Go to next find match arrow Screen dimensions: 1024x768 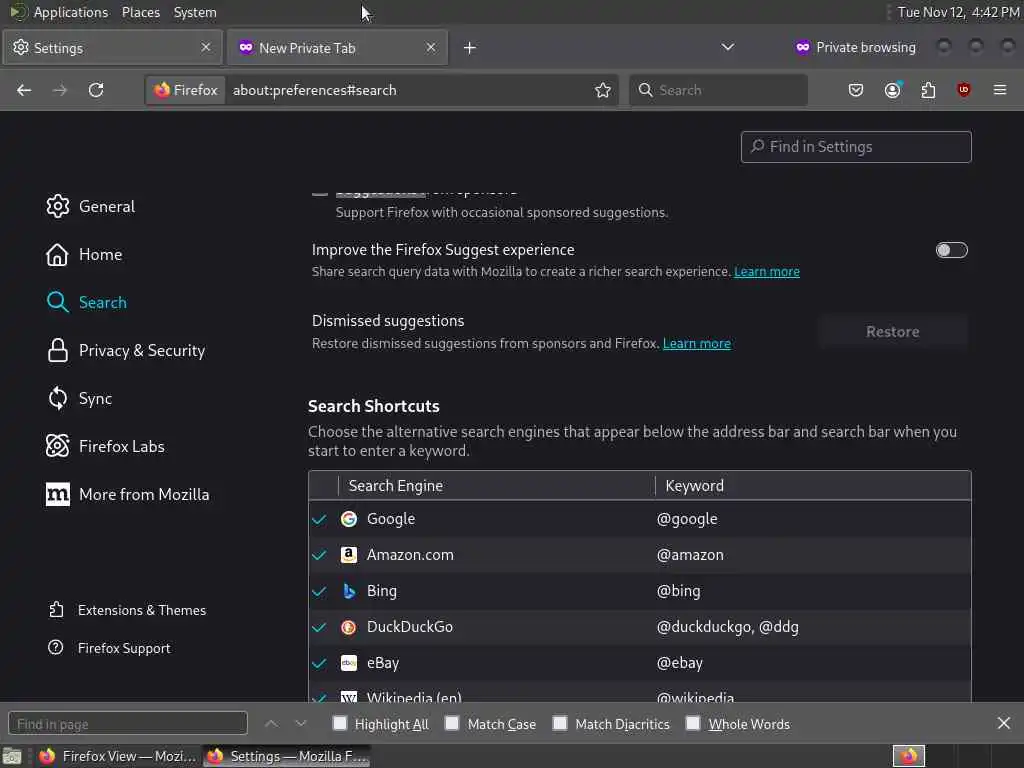[300, 724]
